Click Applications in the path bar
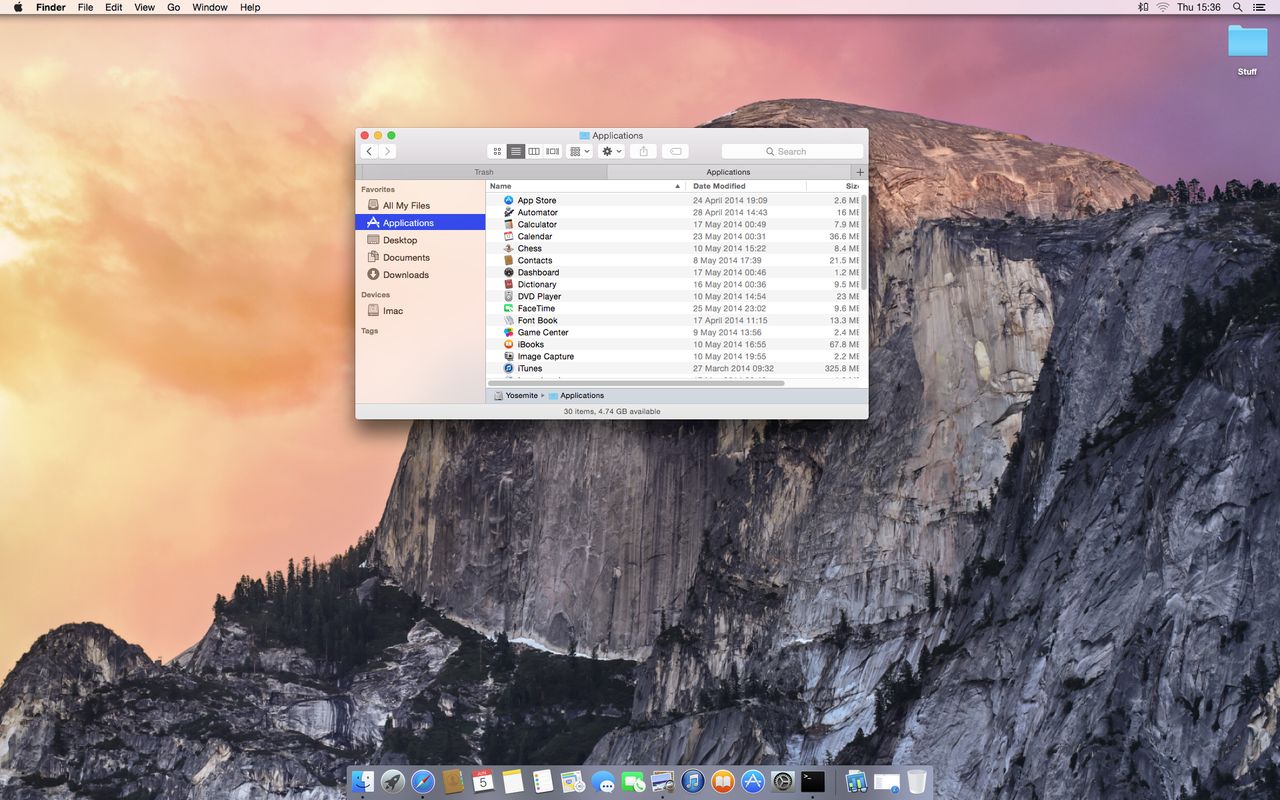Viewport: 1280px width, 800px height. point(576,396)
